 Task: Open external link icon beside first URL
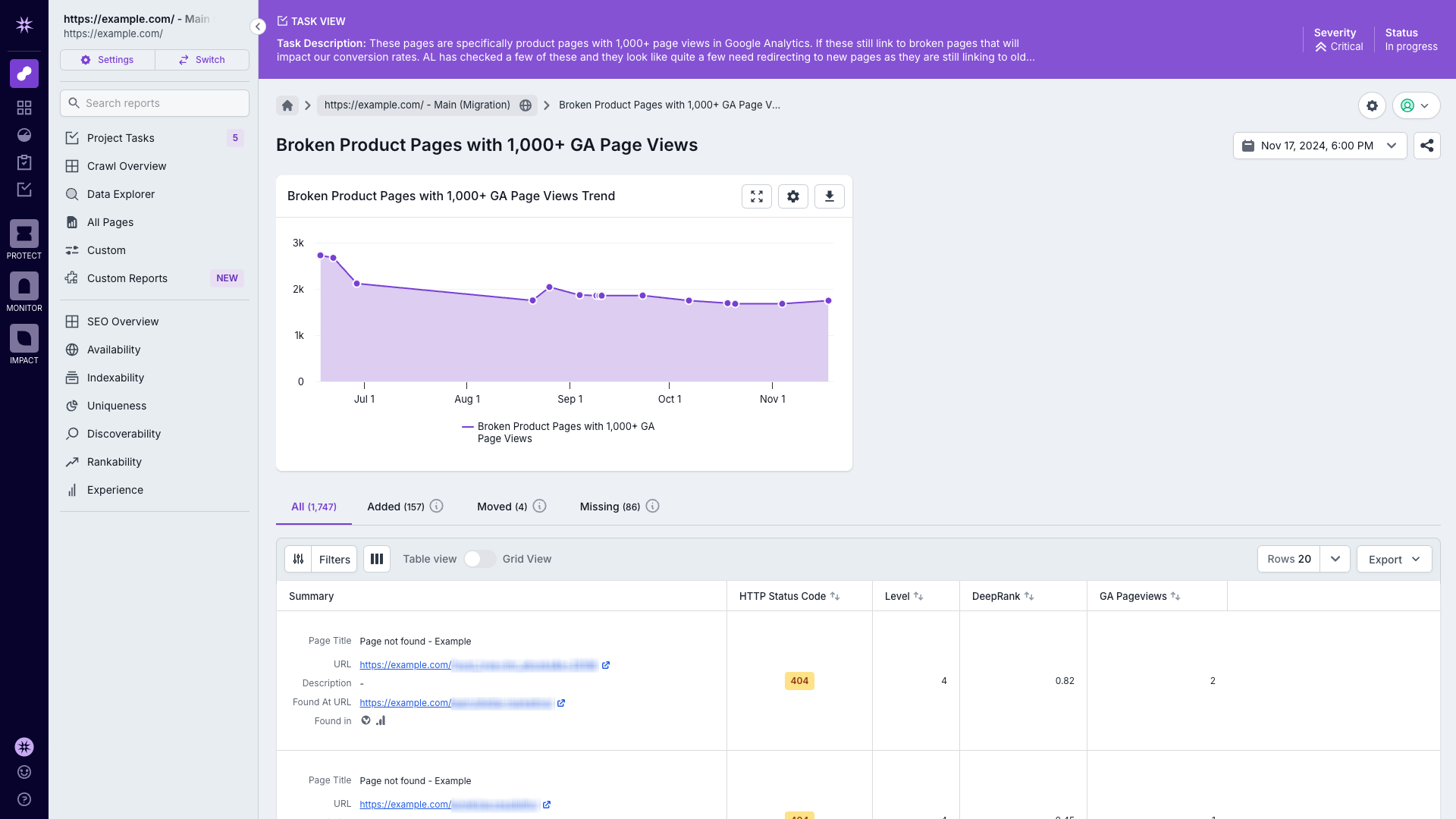pyautogui.click(x=606, y=665)
